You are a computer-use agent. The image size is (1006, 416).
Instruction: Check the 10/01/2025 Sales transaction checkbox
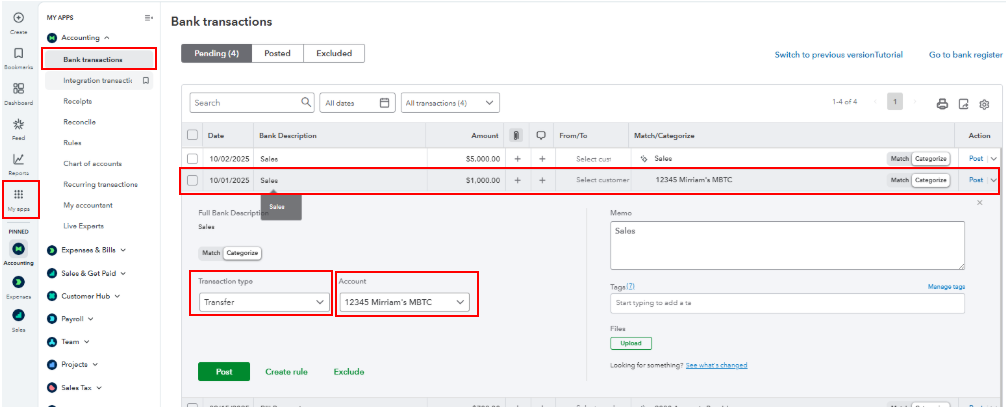[x=193, y=180]
